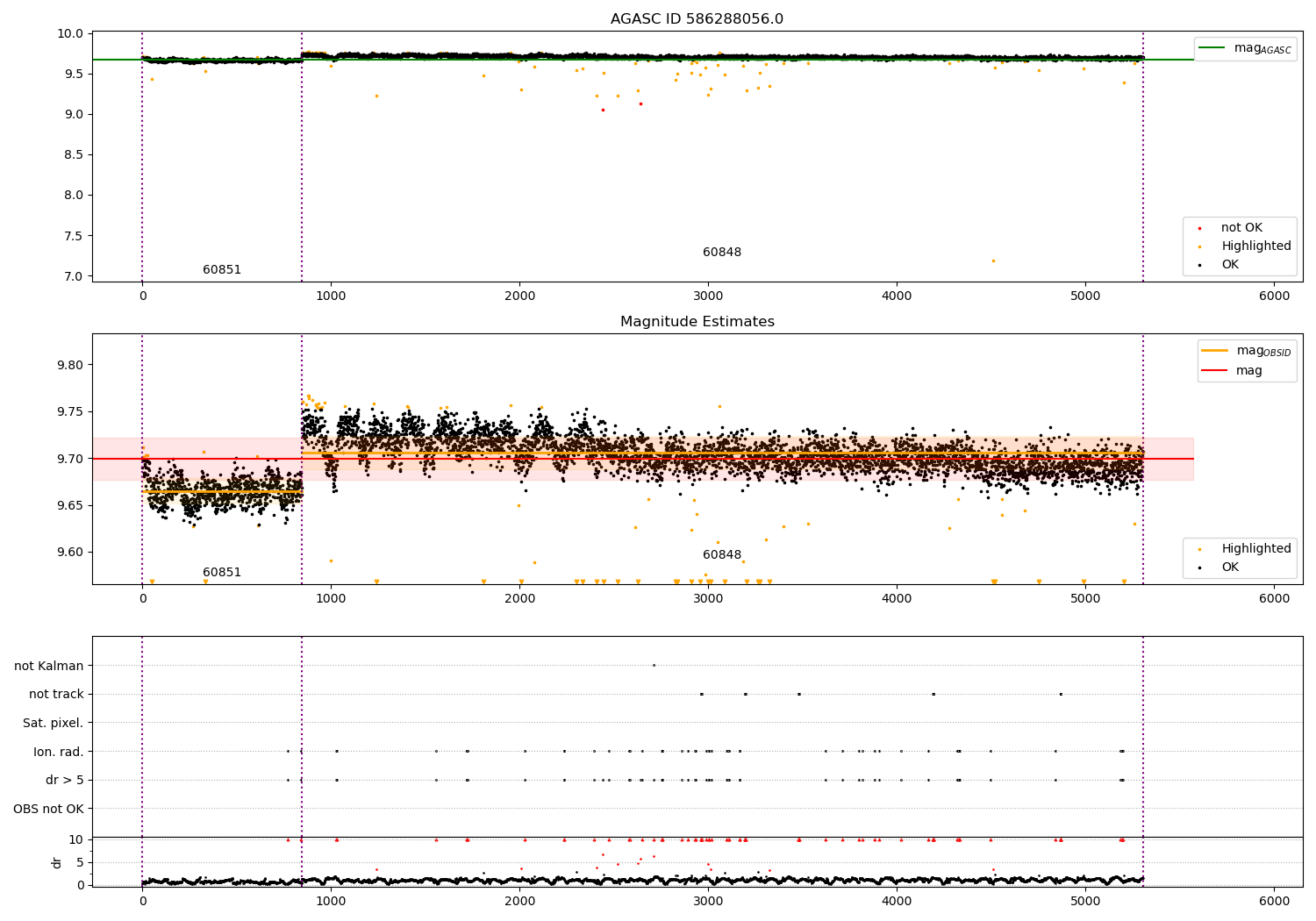Viewport: 1316px width, 921px height.
Task: Click the 'OBS not OK' row label
Action: (49, 810)
